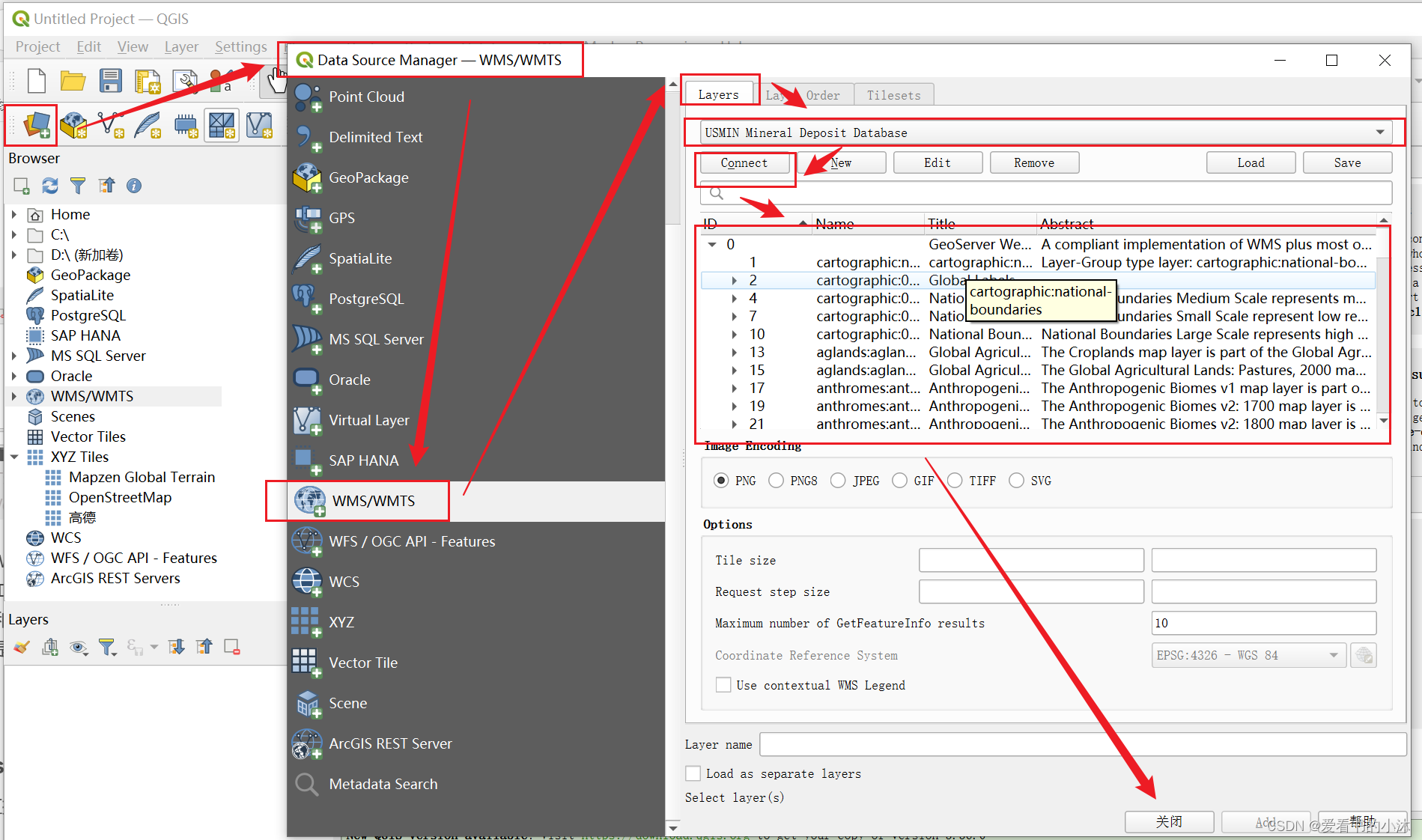Click Layer name input field

point(1083,744)
